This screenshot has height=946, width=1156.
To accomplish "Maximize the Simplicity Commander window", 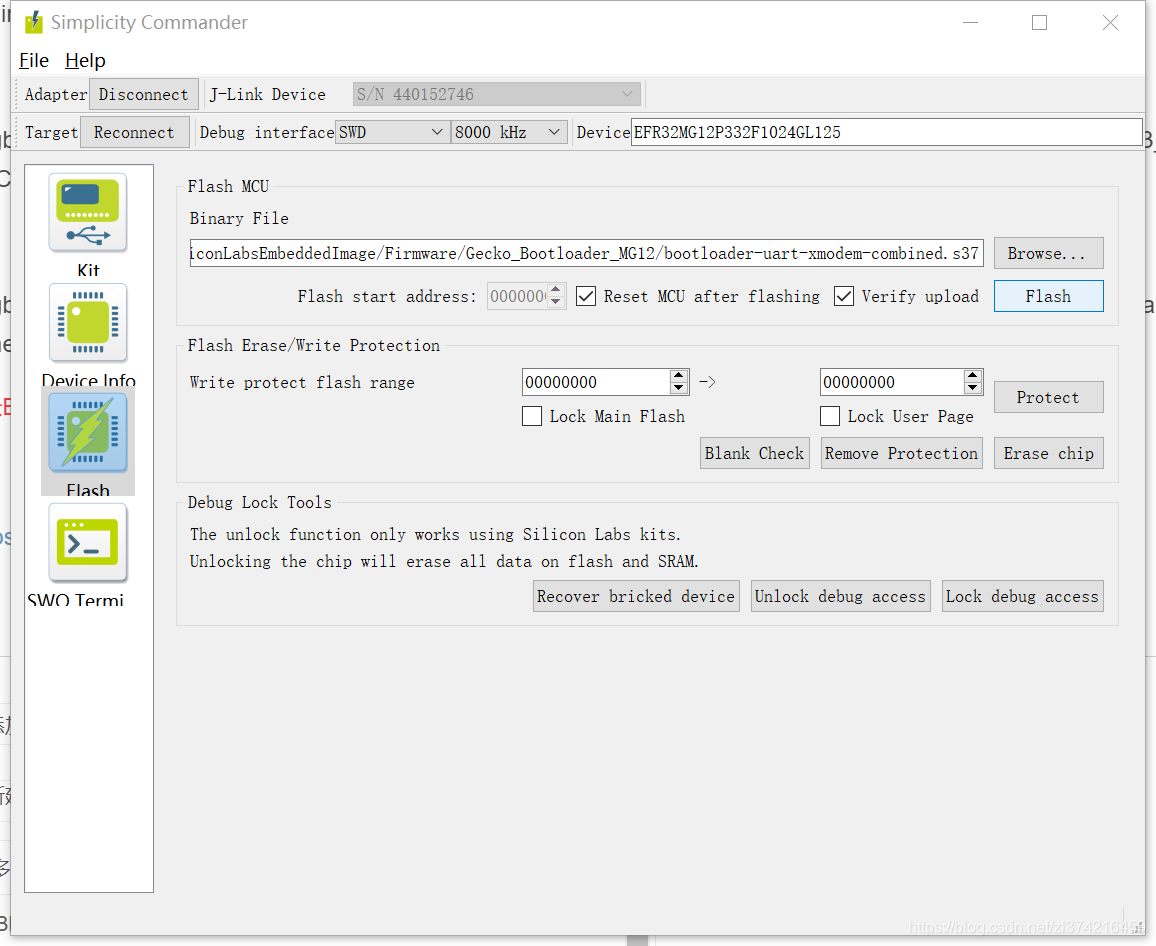I will 1040,23.
